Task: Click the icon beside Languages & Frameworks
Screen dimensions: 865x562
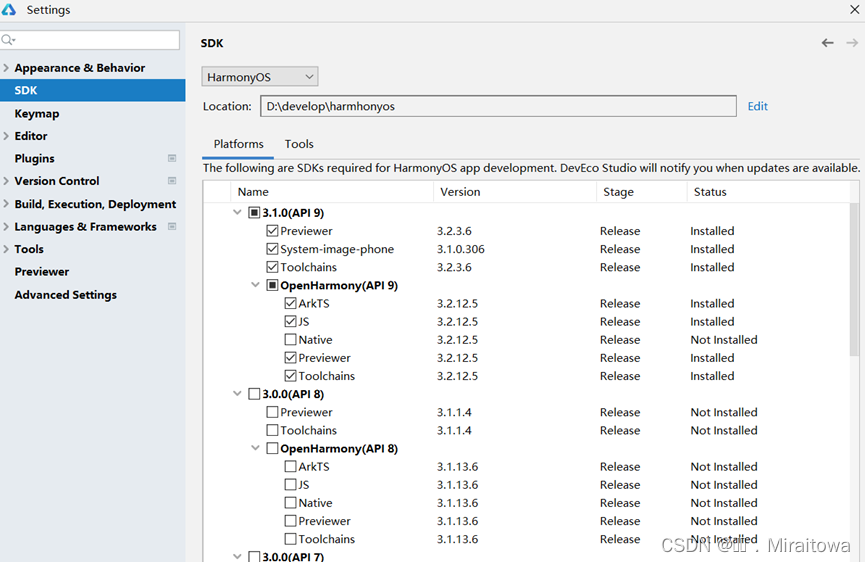Action: 172,227
